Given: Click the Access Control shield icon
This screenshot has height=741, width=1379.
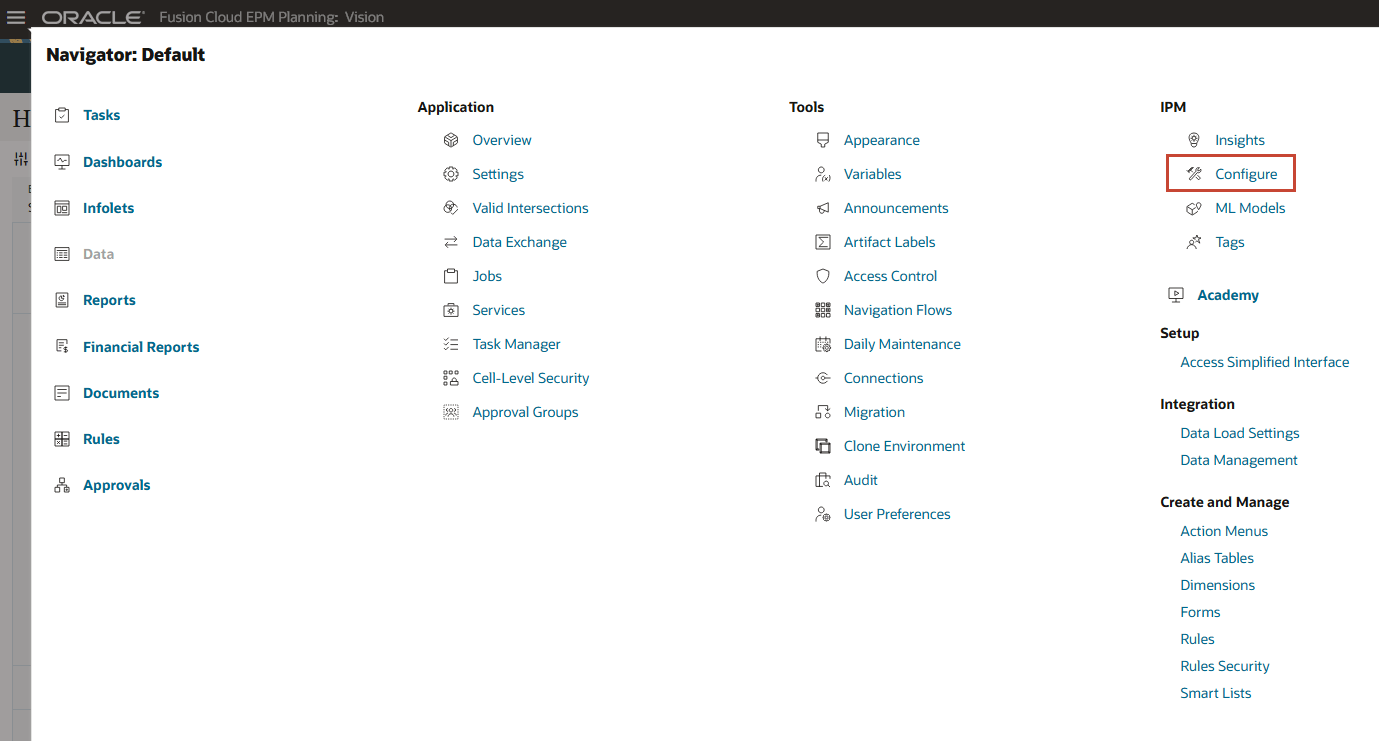Looking at the screenshot, I should coord(822,276).
